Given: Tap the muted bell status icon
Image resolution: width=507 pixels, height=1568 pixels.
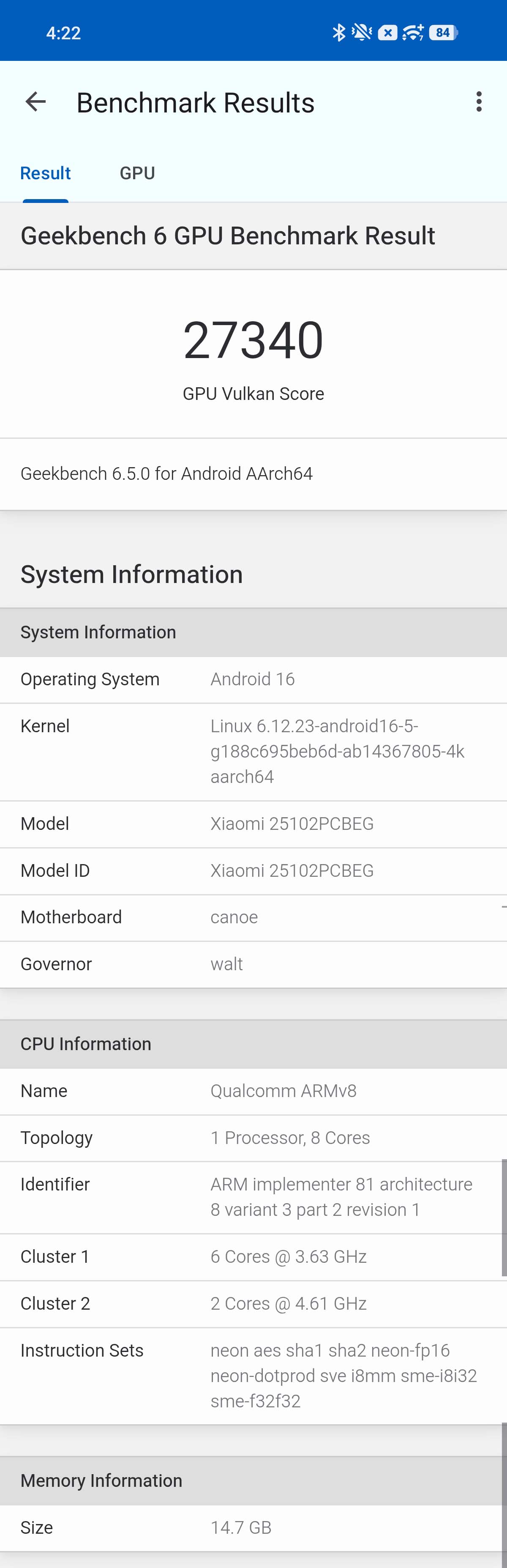Looking at the screenshot, I should [362, 32].
